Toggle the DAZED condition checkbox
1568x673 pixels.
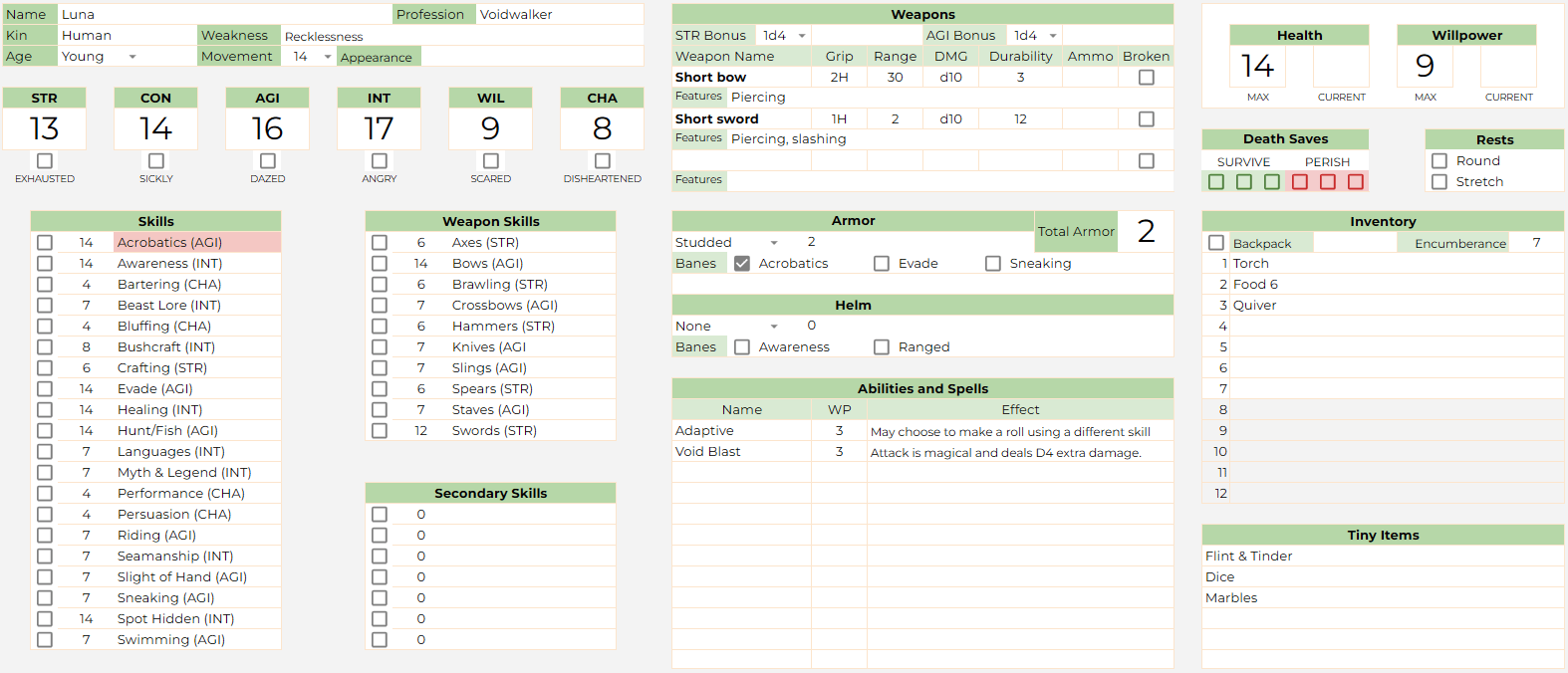(x=268, y=160)
